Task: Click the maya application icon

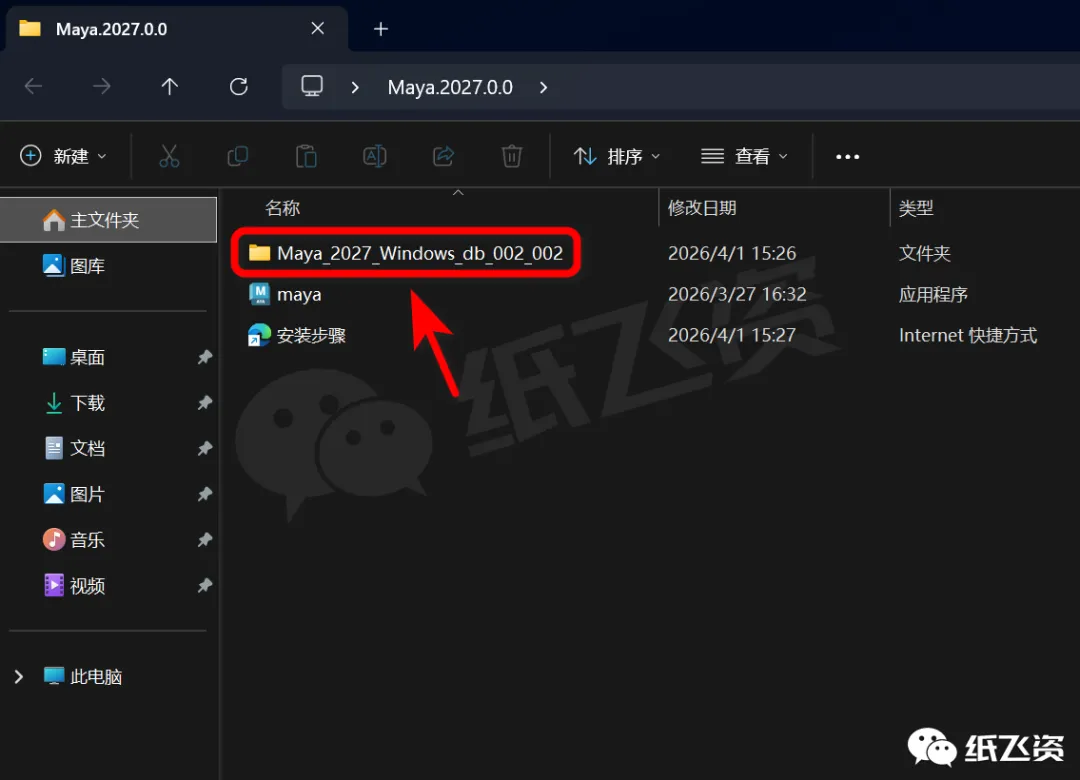Action: 259,294
